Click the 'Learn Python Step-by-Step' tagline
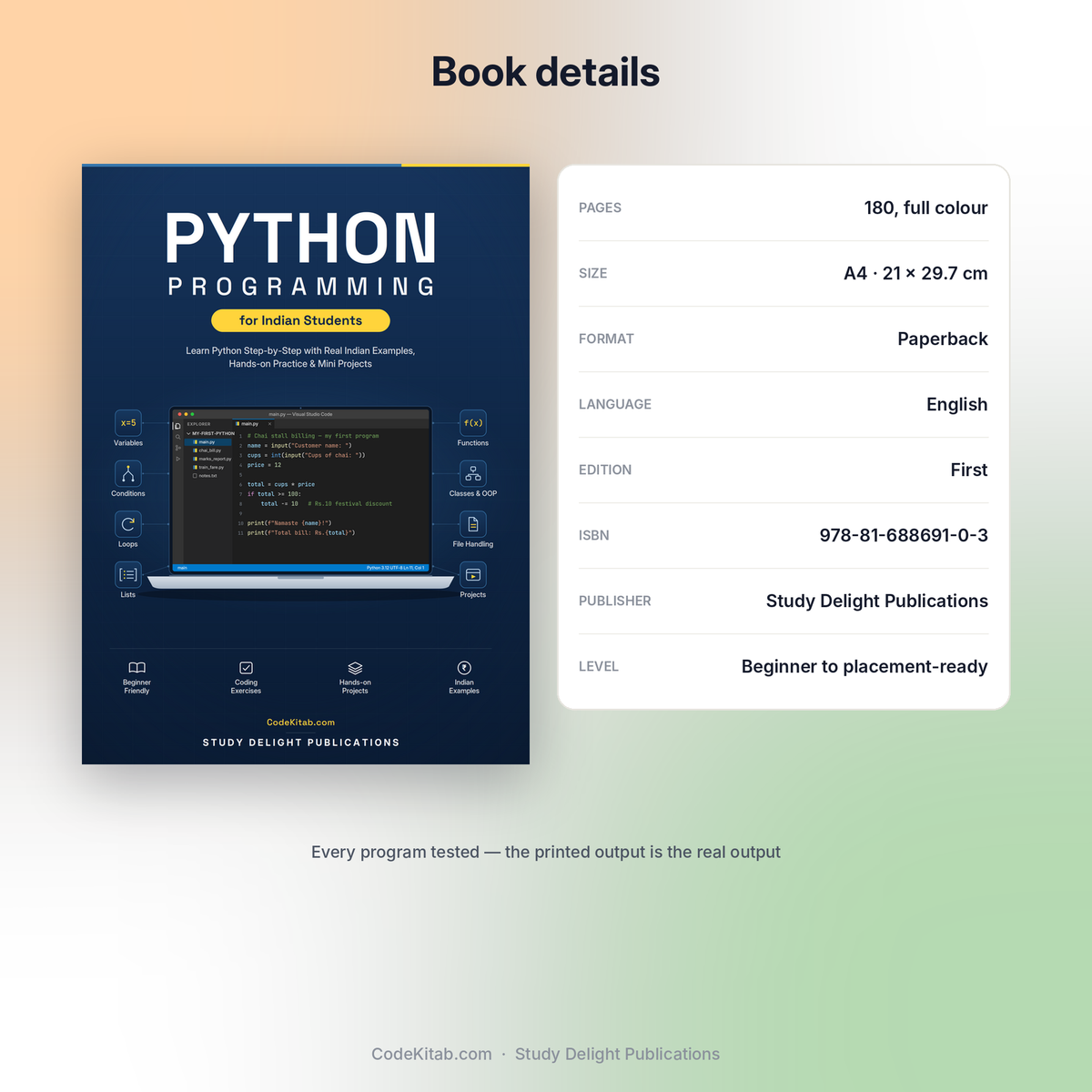 pos(300,357)
